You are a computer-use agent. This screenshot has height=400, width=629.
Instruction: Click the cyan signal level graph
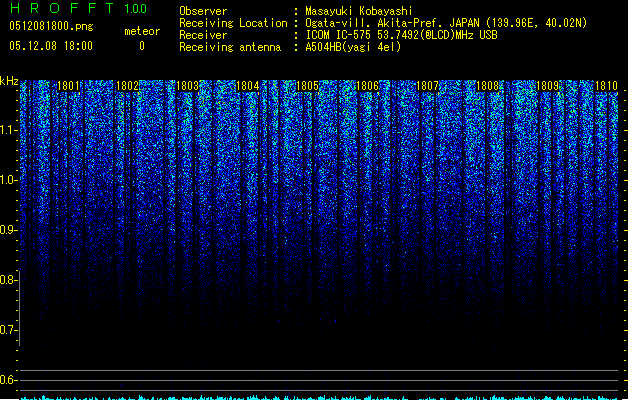[321, 397]
